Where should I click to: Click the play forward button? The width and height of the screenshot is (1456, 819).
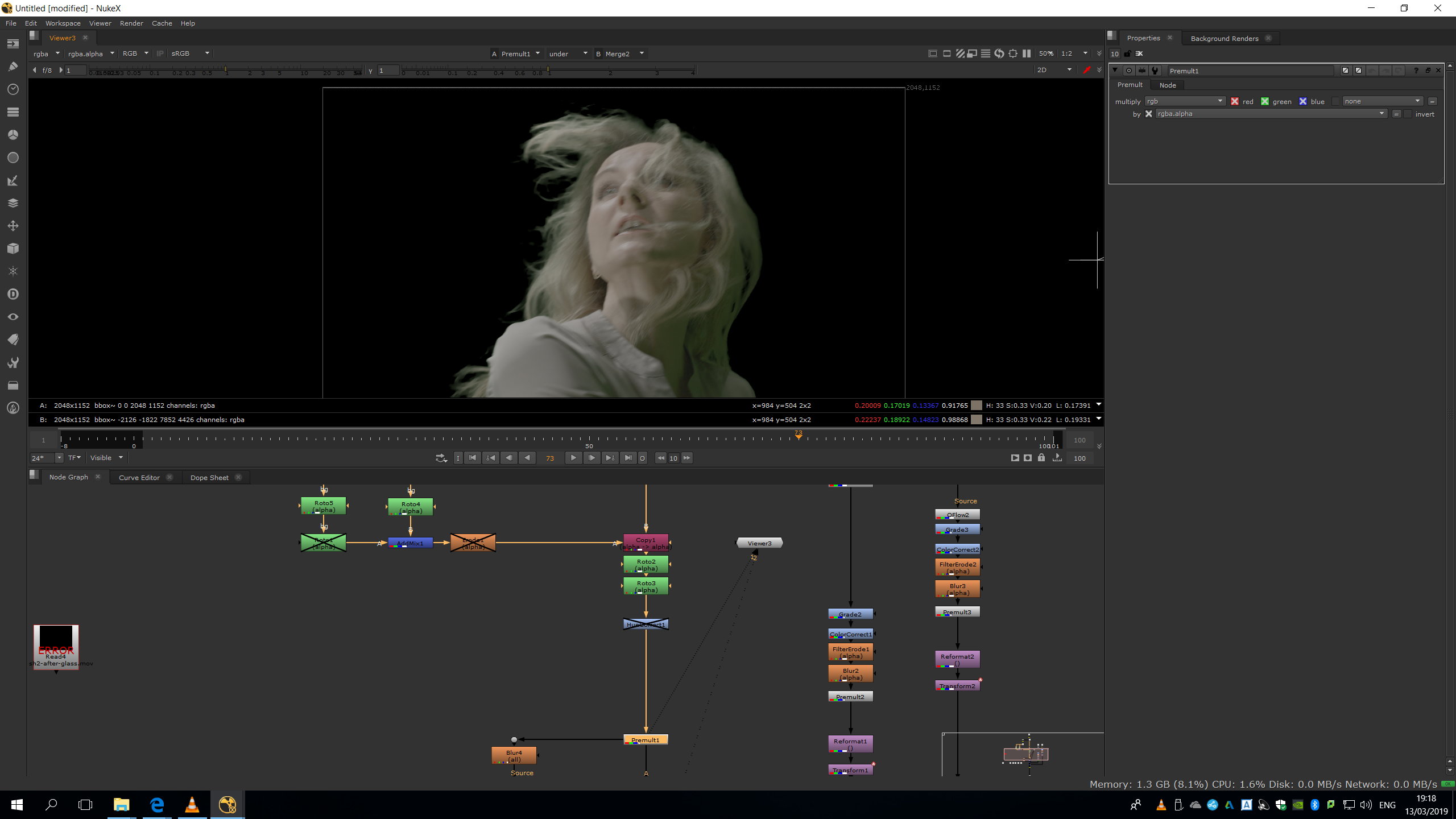coord(573,458)
